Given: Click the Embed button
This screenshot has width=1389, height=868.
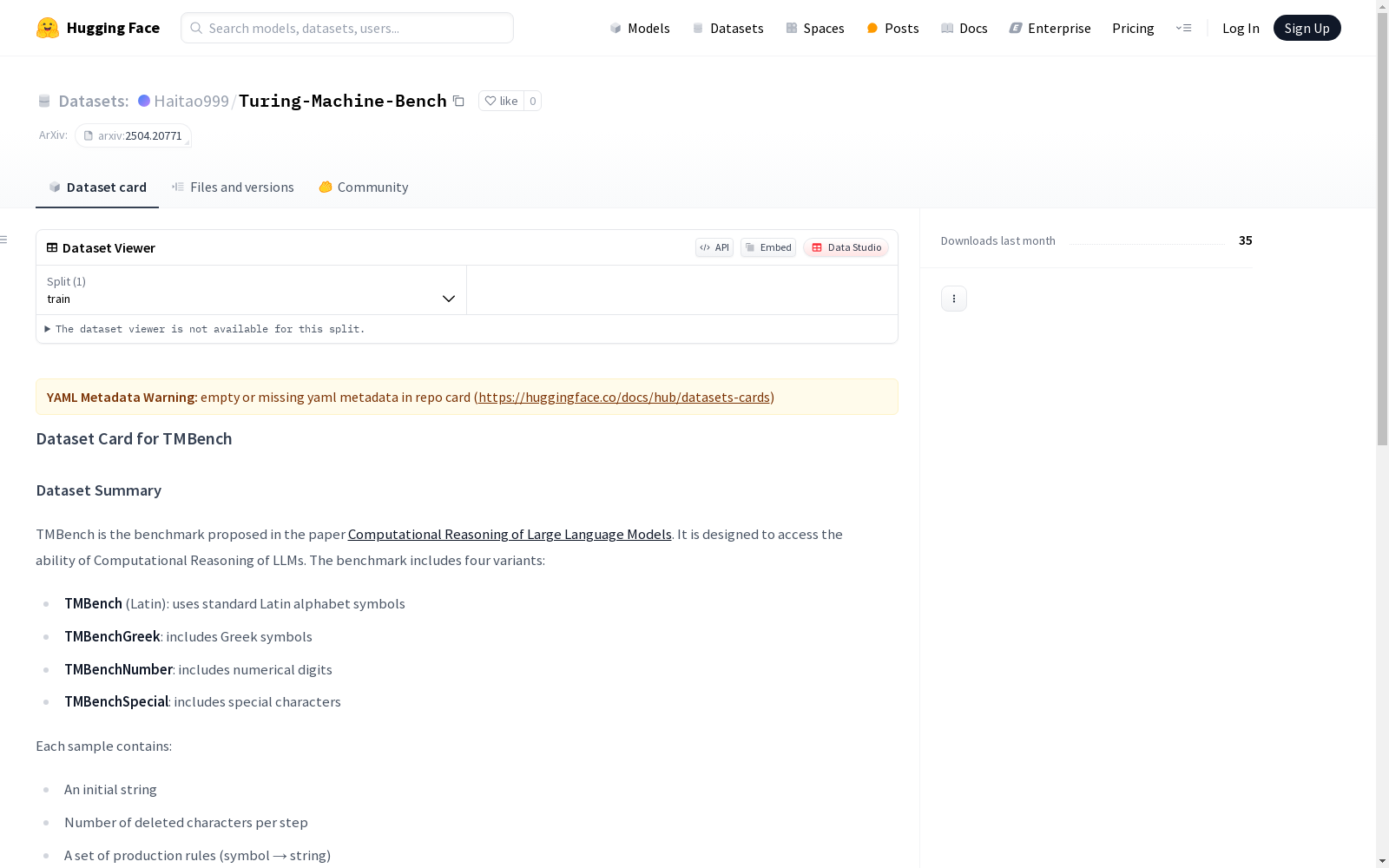Looking at the screenshot, I should (x=768, y=247).
